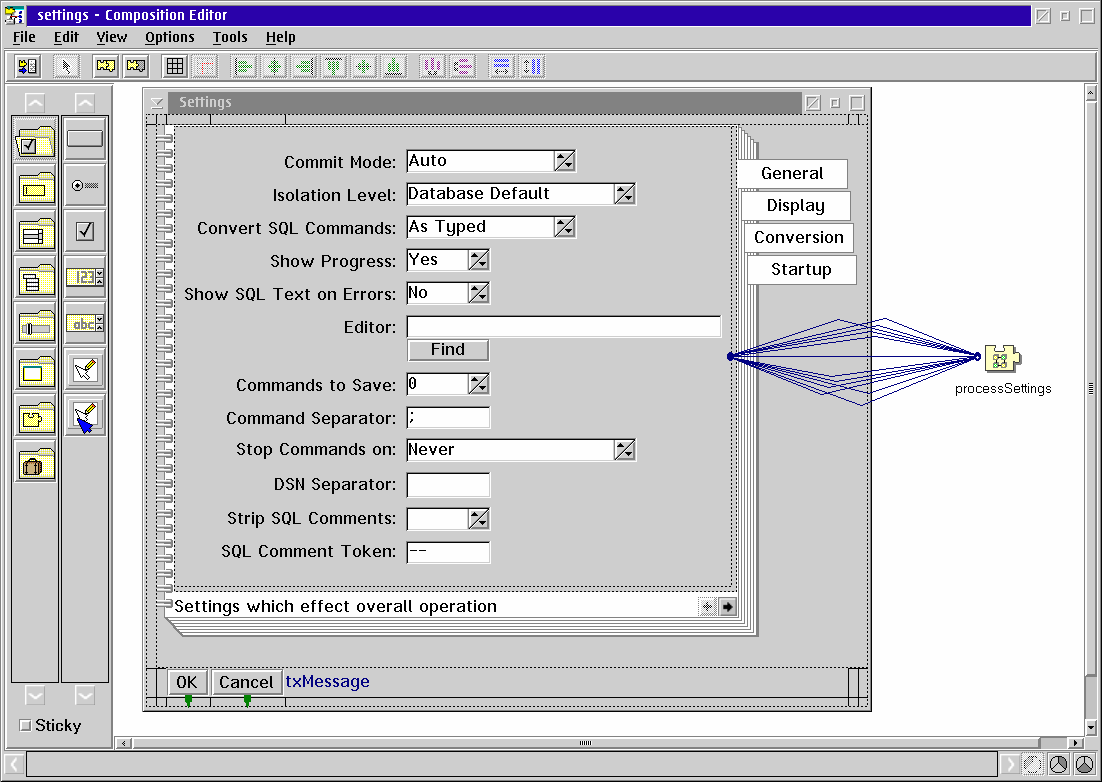Viewport: 1102px width, 782px height.
Task: Open the puzzle-piece models category folder
Action: click(x=34, y=417)
